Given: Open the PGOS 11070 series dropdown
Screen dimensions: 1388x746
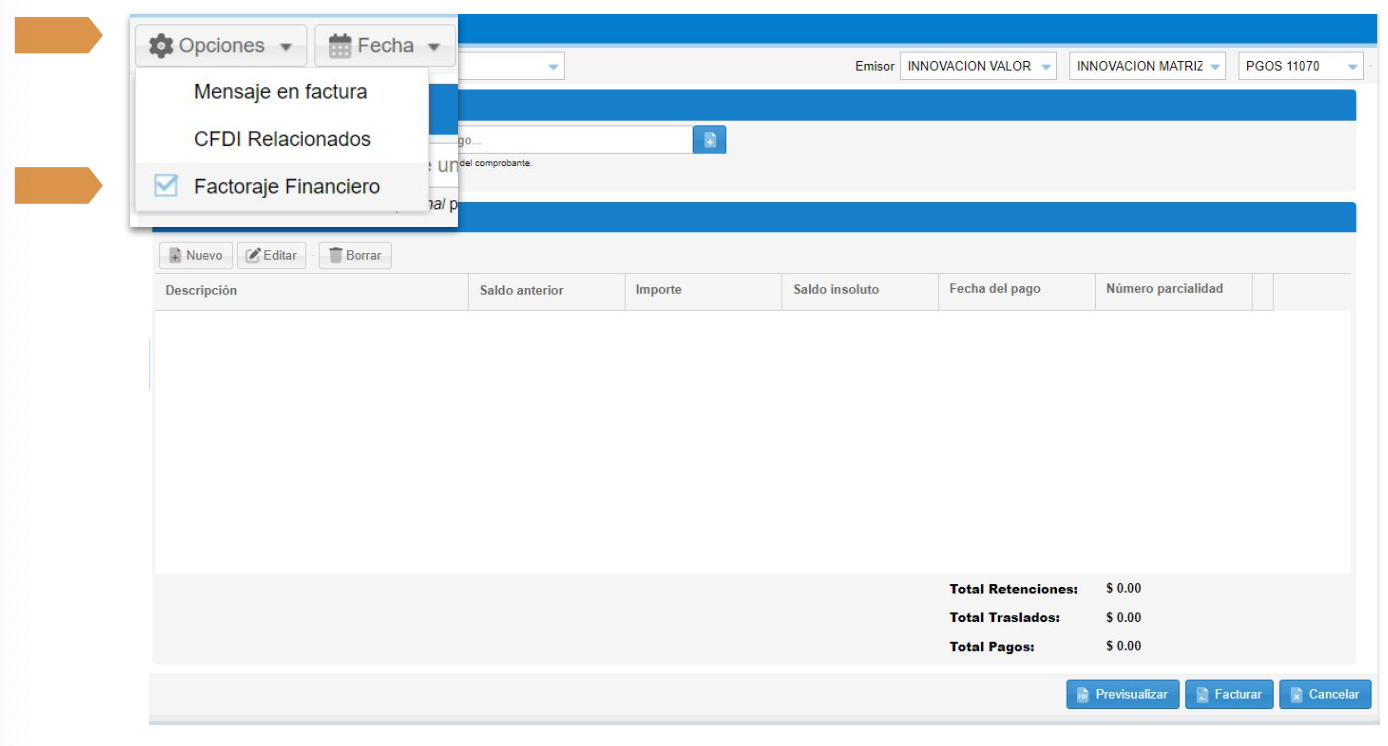Looking at the screenshot, I should pos(1300,67).
